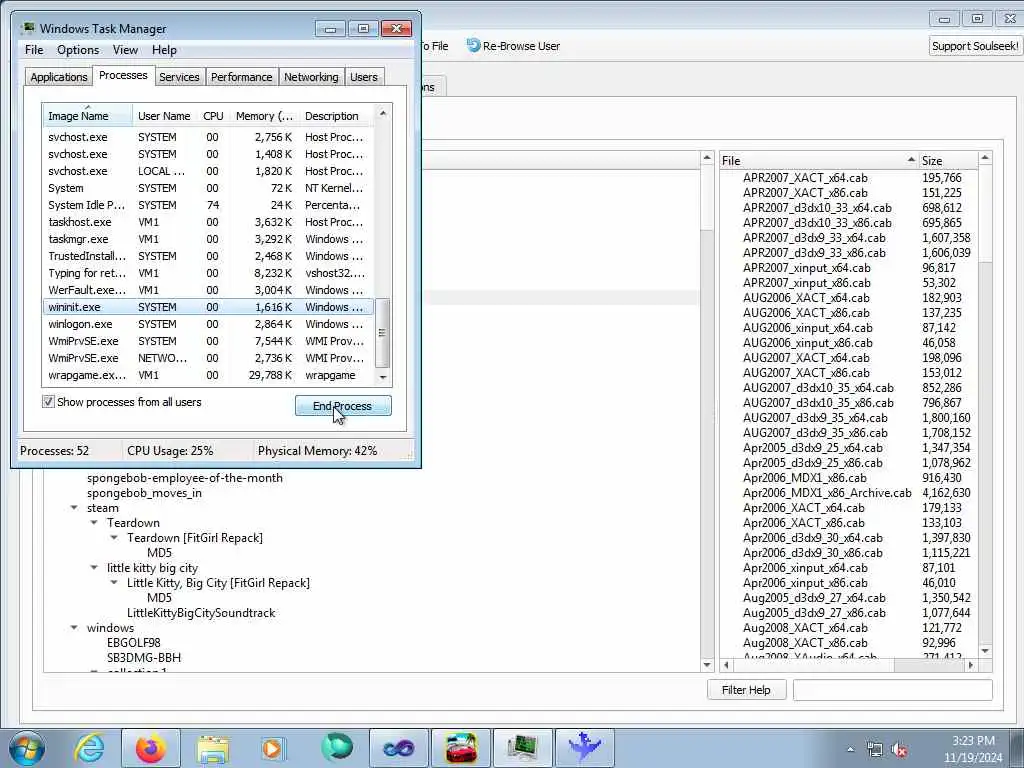Screen dimensions: 1024x768
Task: Click the file list vertical scrollbar thumb
Action: click(985, 216)
